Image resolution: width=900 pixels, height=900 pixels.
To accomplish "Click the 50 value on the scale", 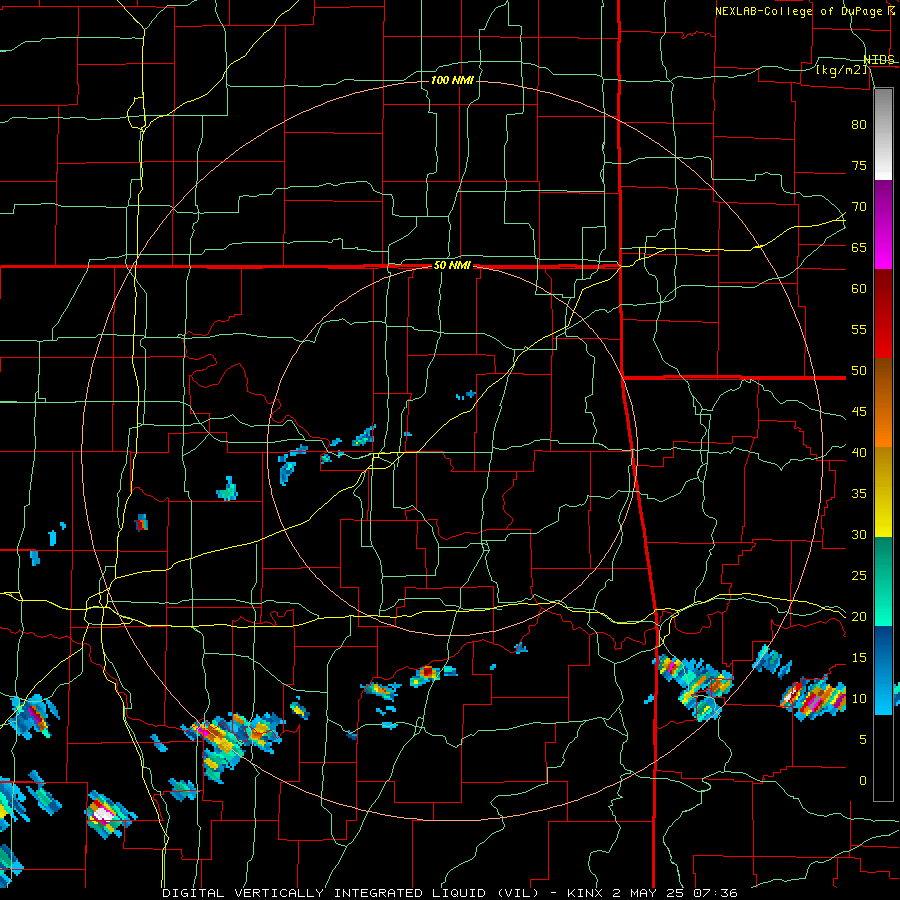I will [x=859, y=371].
